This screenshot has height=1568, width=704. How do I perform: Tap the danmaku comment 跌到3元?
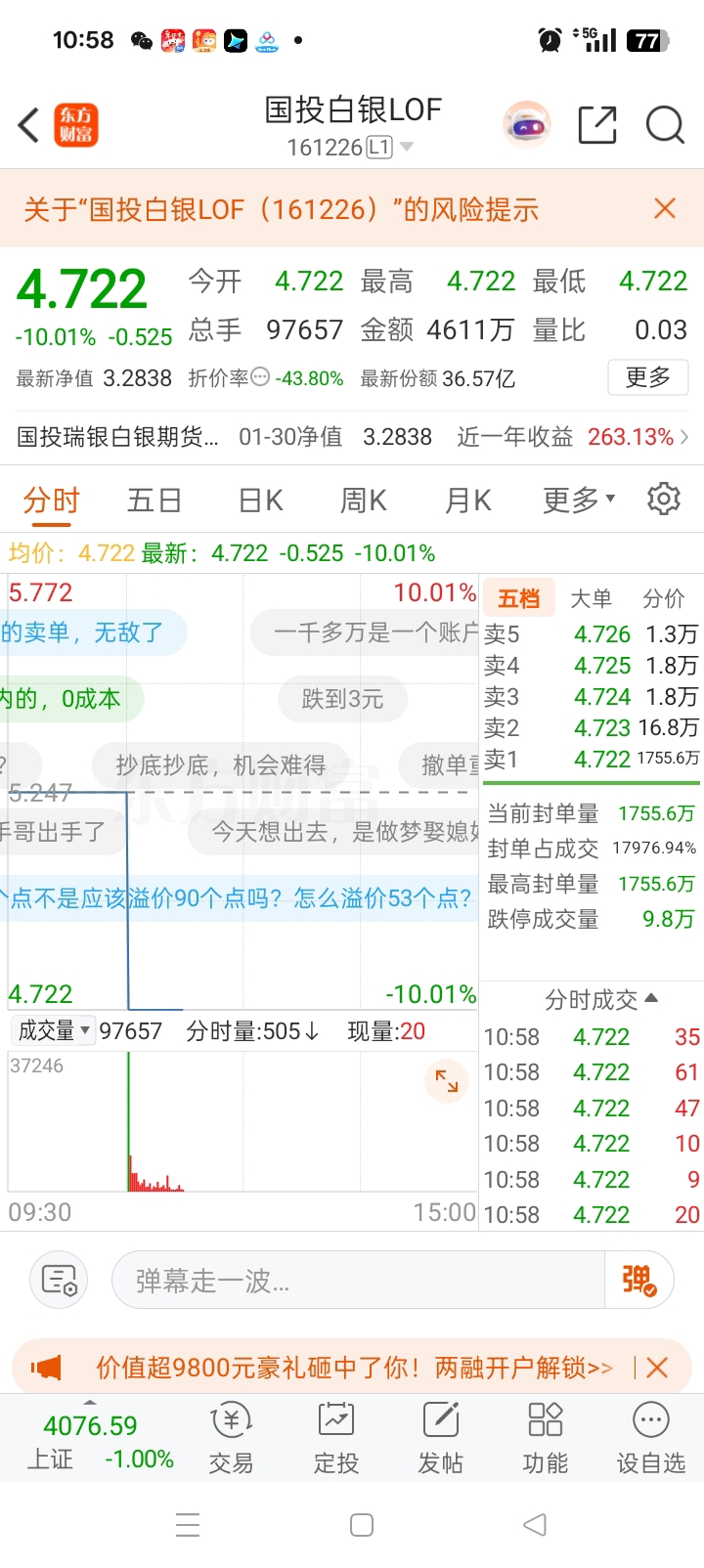342,699
